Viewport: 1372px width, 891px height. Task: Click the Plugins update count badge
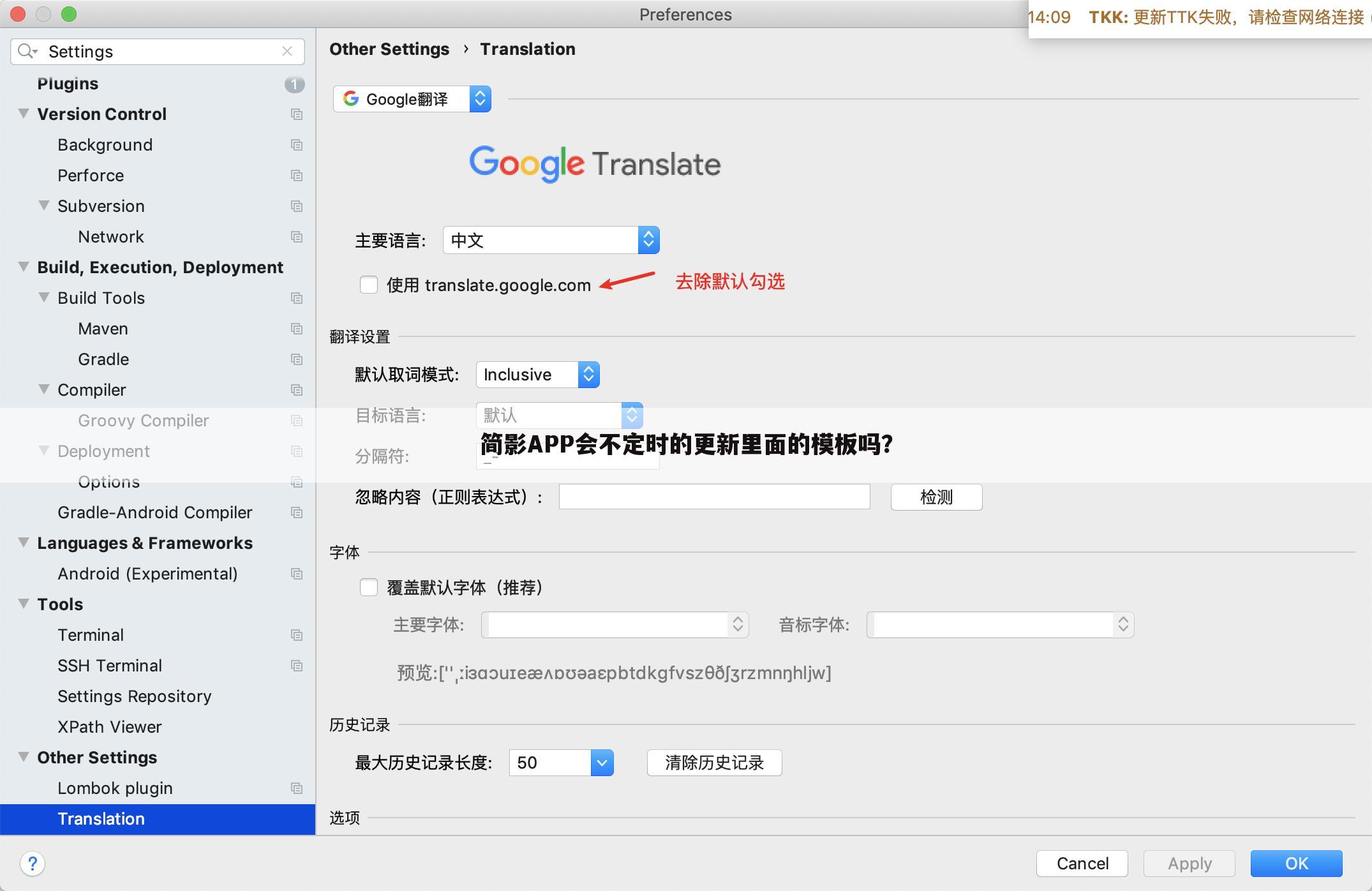(x=294, y=84)
